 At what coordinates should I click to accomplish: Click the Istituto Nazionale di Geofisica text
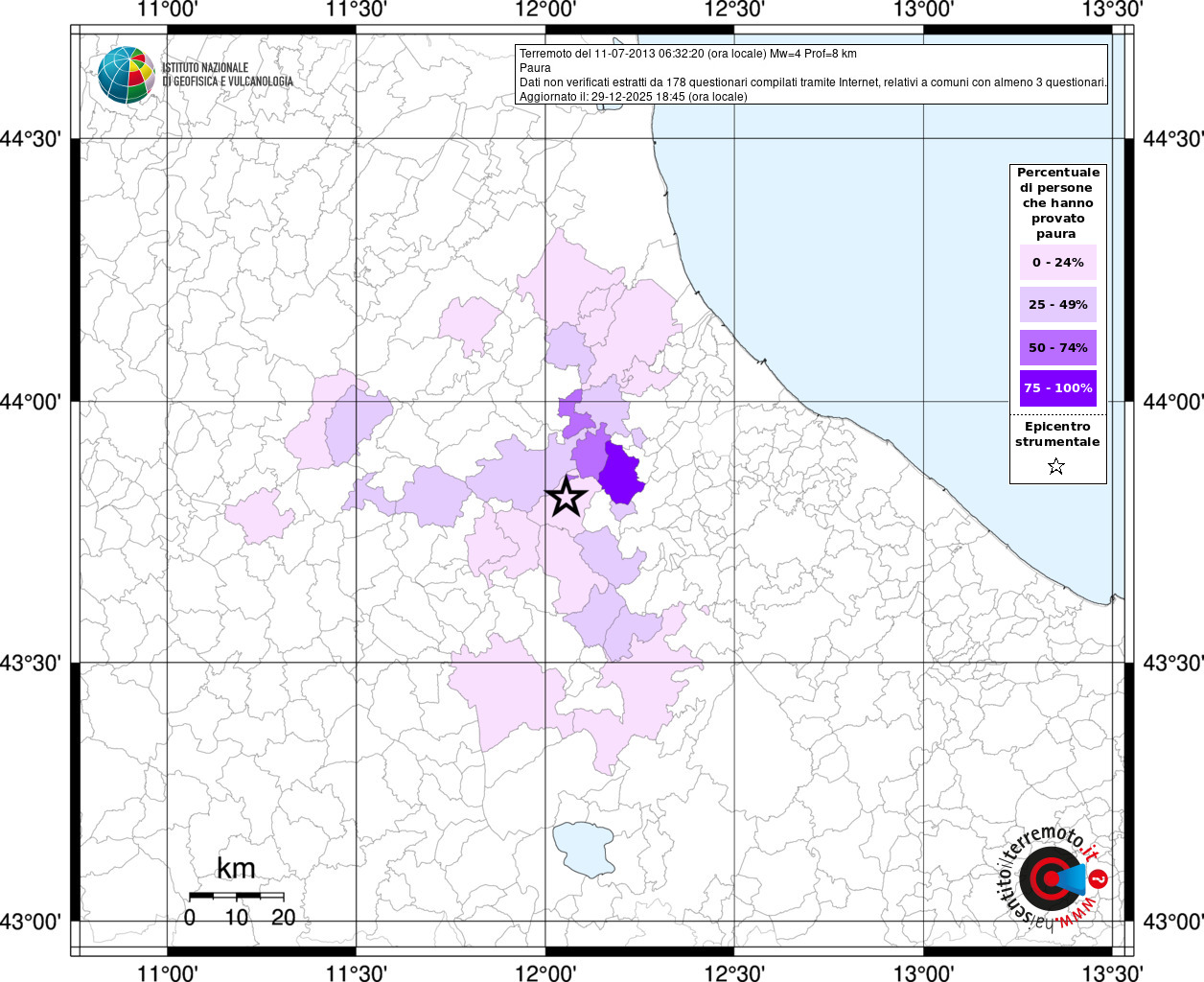pyautogui.click(x=227, y=75)
